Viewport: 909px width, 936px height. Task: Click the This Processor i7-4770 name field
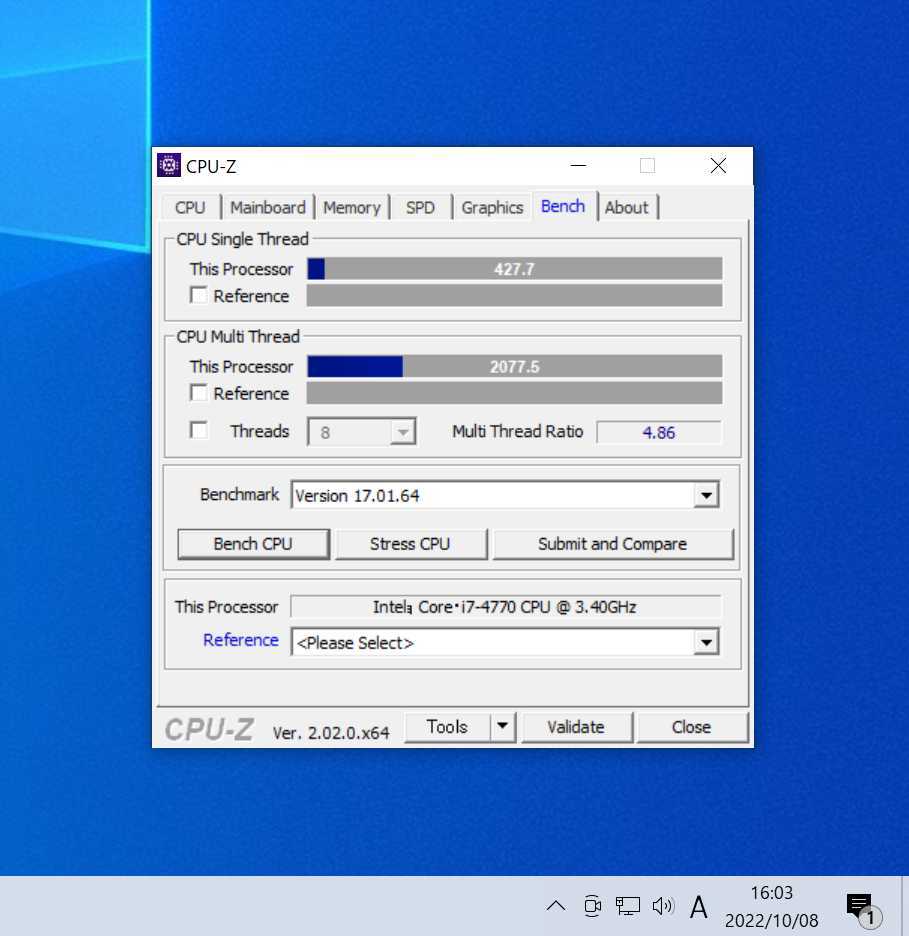[x=506, y=606]
